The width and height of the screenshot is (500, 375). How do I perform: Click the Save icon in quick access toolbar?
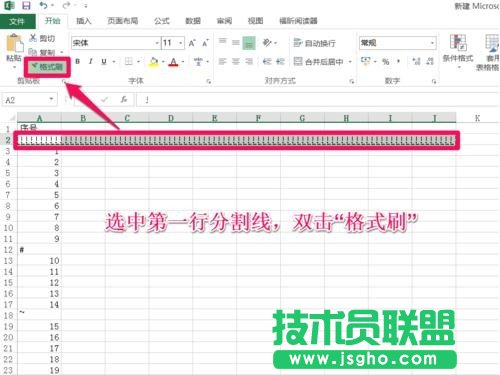click(x=26, y=5)
